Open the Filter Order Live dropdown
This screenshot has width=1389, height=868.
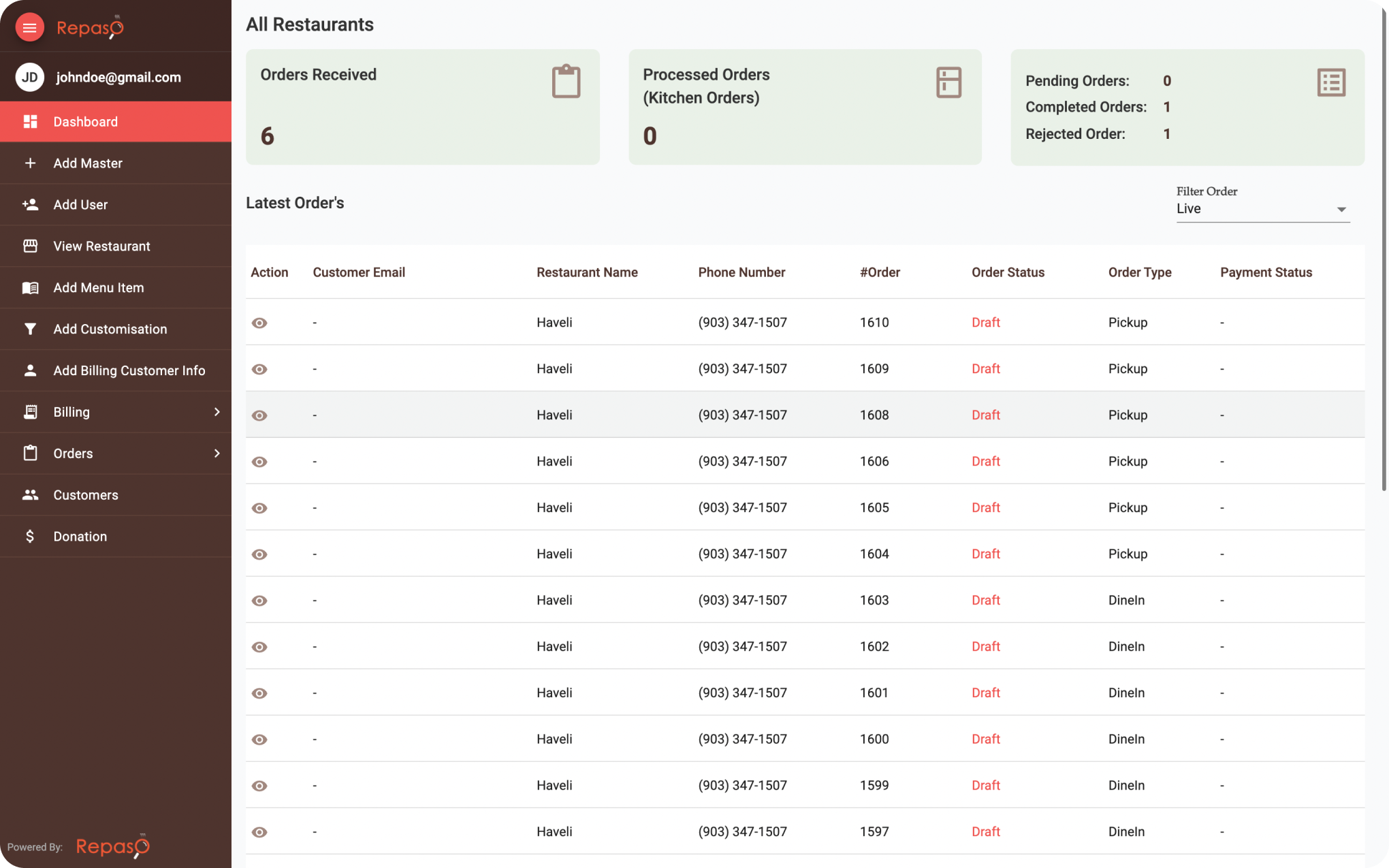click(x=1262, y=209)
